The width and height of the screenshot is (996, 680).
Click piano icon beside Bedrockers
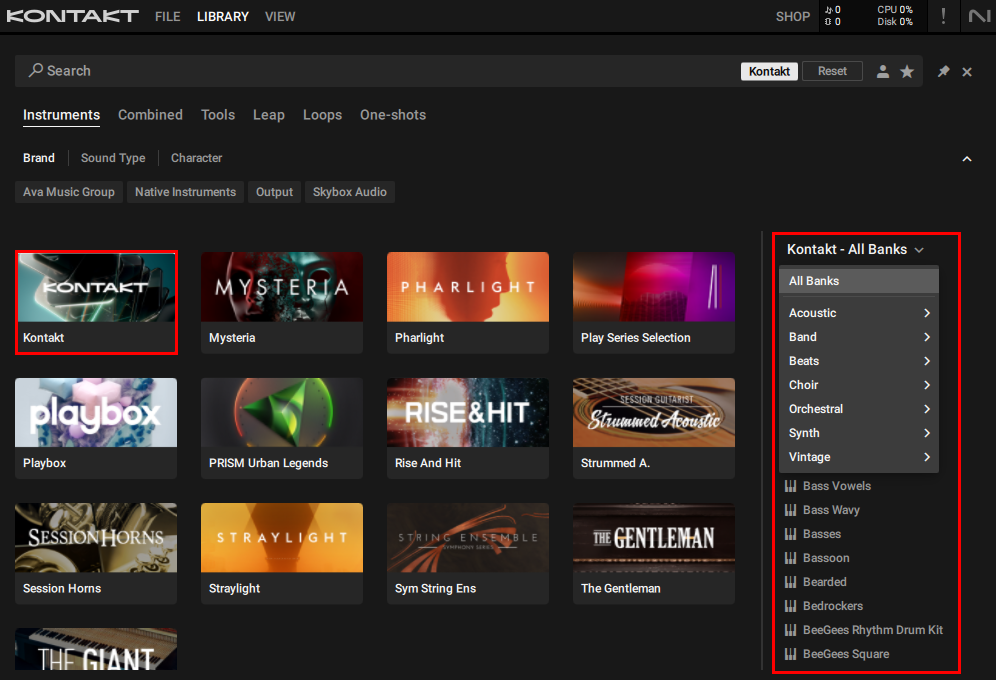[790, 606]
